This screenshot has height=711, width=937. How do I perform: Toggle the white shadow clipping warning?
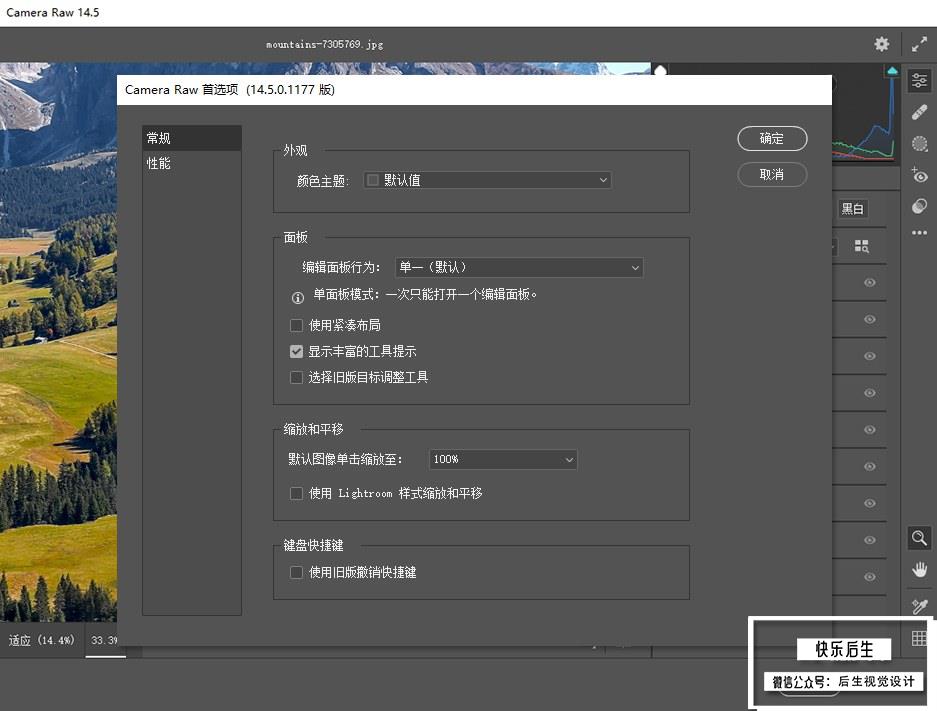[660, 71]
